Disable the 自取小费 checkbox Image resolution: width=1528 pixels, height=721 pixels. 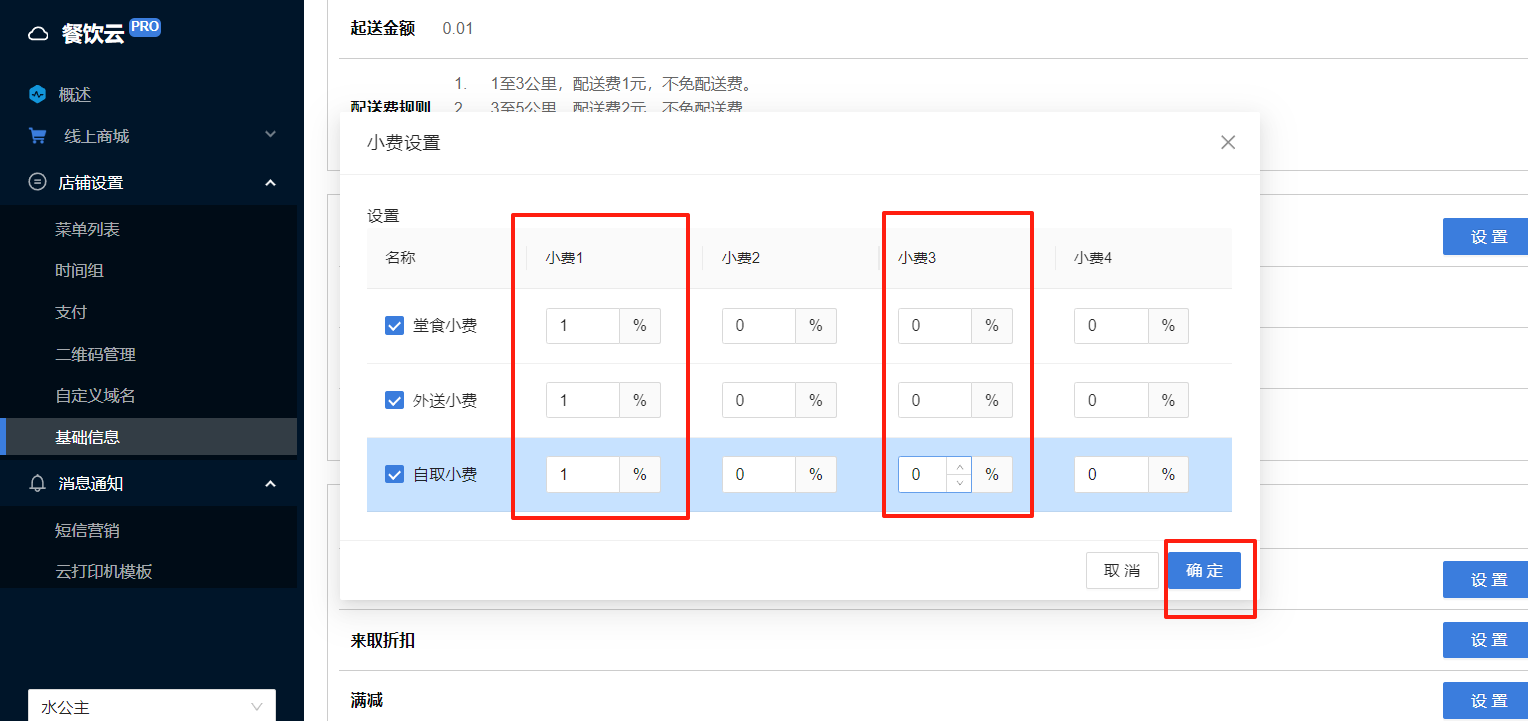tap(394, 474)
